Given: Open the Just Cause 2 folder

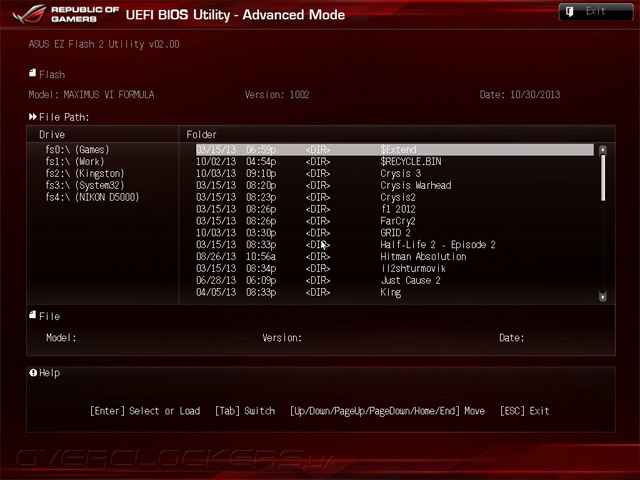Looking at the screenshot, I should pyautogui.click(x=395, y=280).
